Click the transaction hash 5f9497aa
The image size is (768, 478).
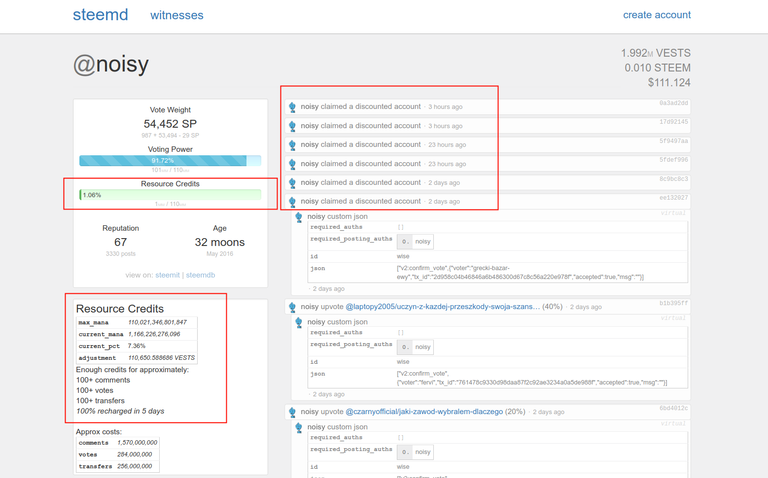673,141
